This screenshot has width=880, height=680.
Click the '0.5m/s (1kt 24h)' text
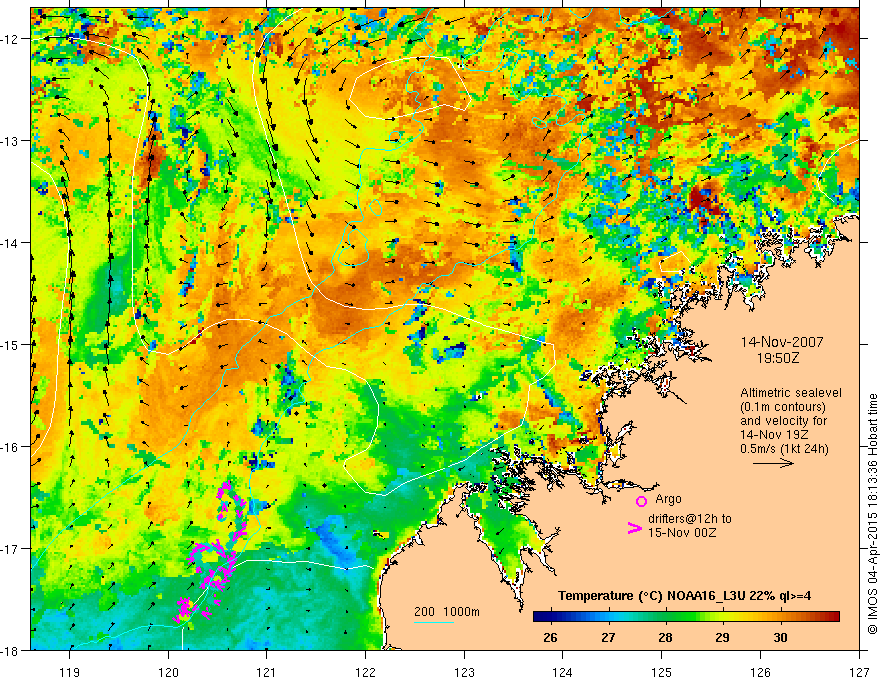point(784,449)
